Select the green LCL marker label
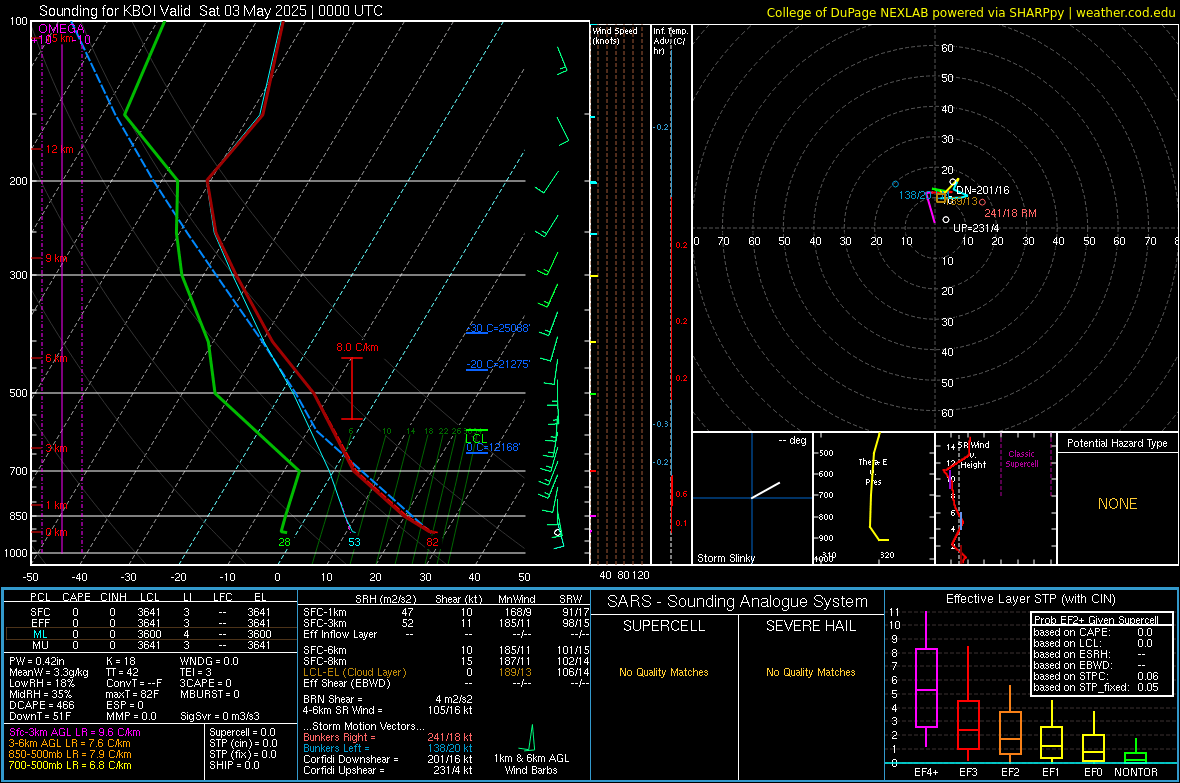The width and height of the screenshot is (1180, 783). coord(476,438)
